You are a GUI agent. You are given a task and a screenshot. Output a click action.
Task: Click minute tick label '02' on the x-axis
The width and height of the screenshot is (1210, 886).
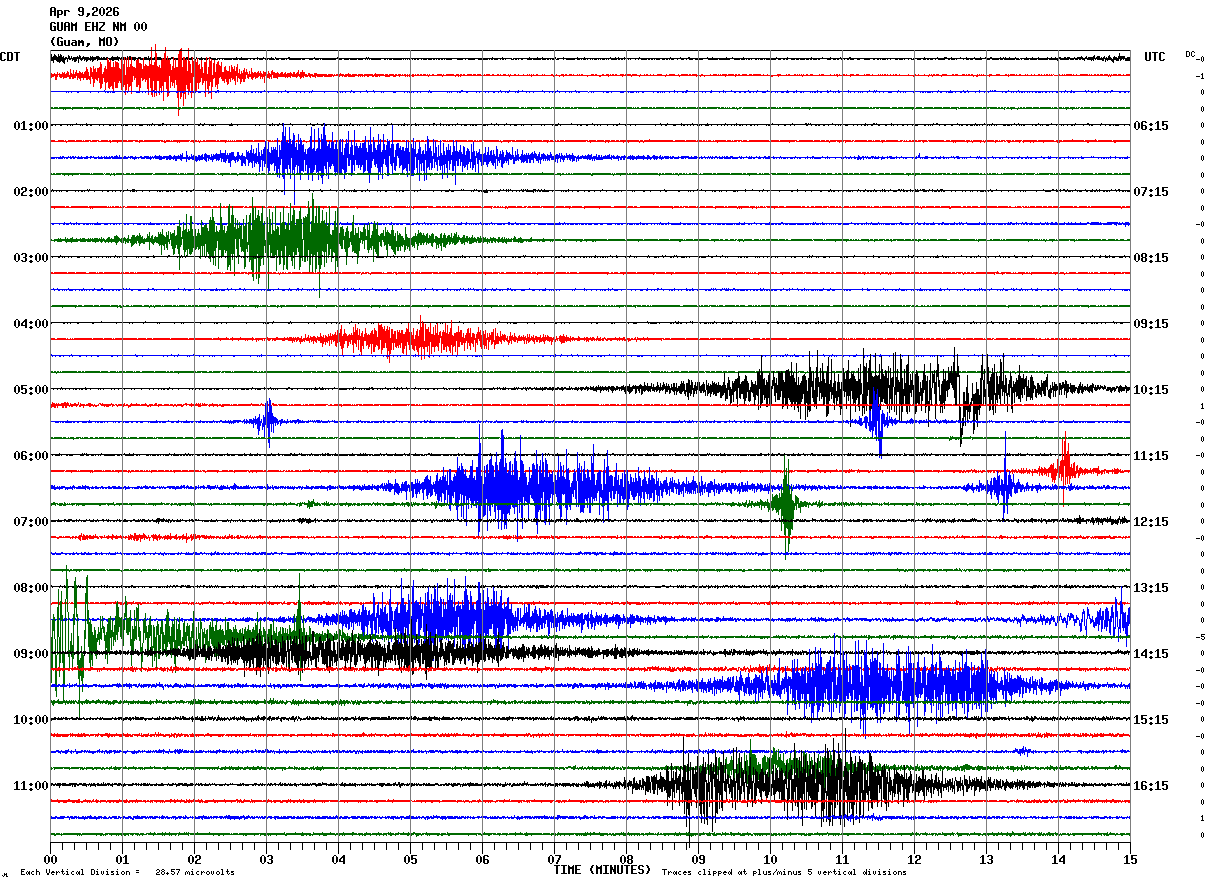195,859
